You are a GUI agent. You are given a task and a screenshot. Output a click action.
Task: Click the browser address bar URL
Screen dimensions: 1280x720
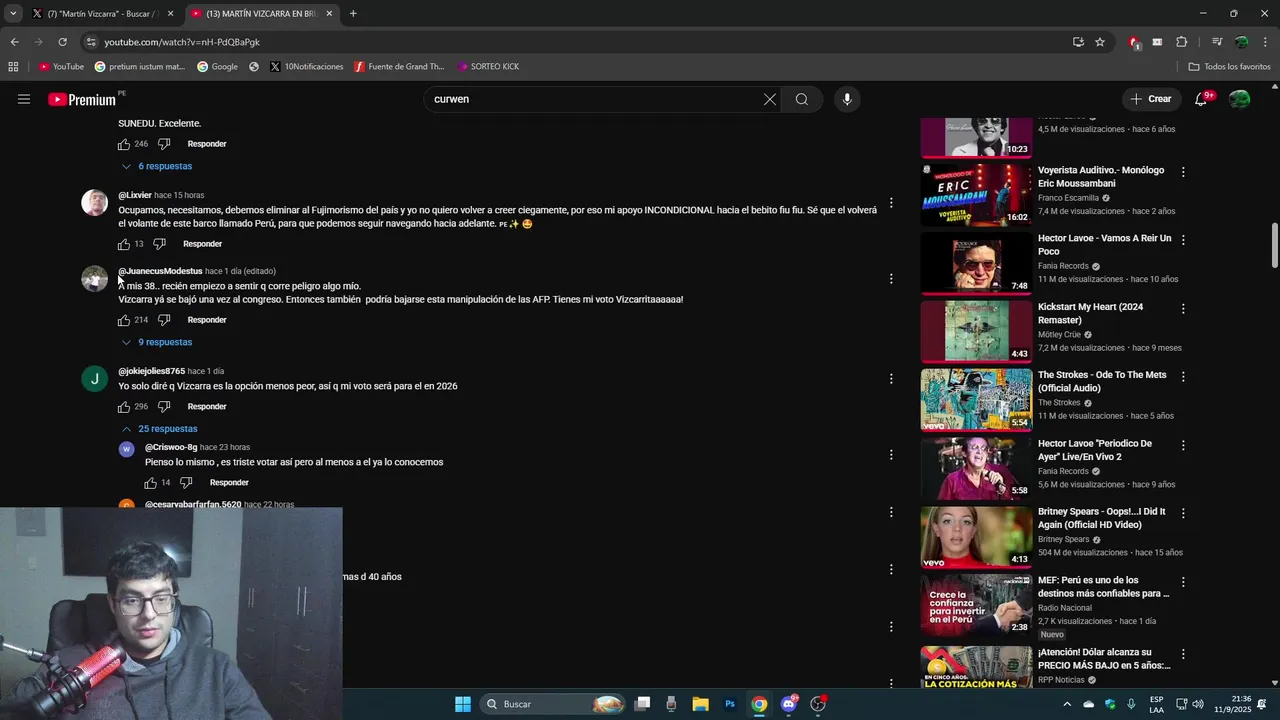pos(182,42)
